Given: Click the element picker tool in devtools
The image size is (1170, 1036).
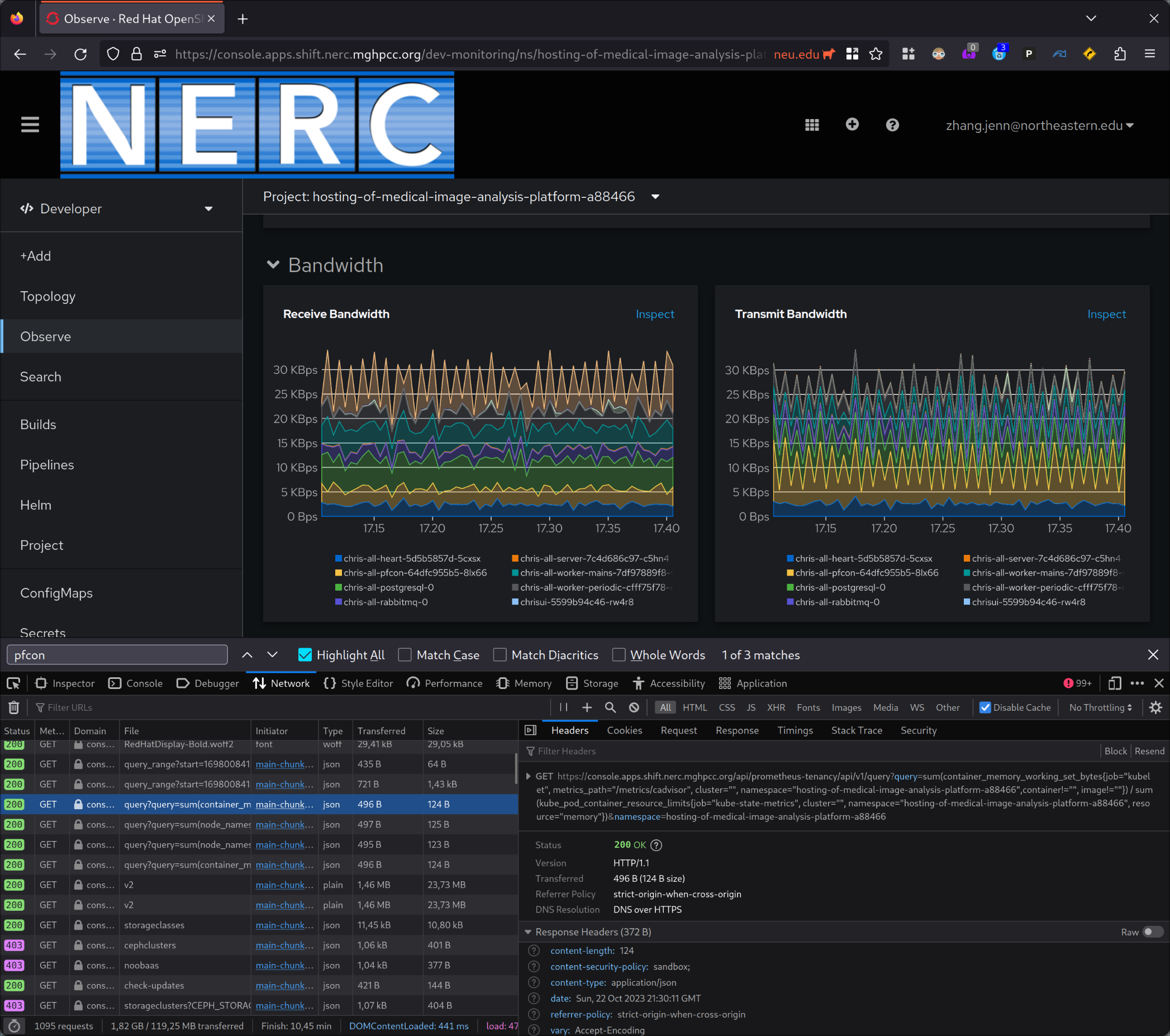Looking at the screenshot, I should (13, 683).
